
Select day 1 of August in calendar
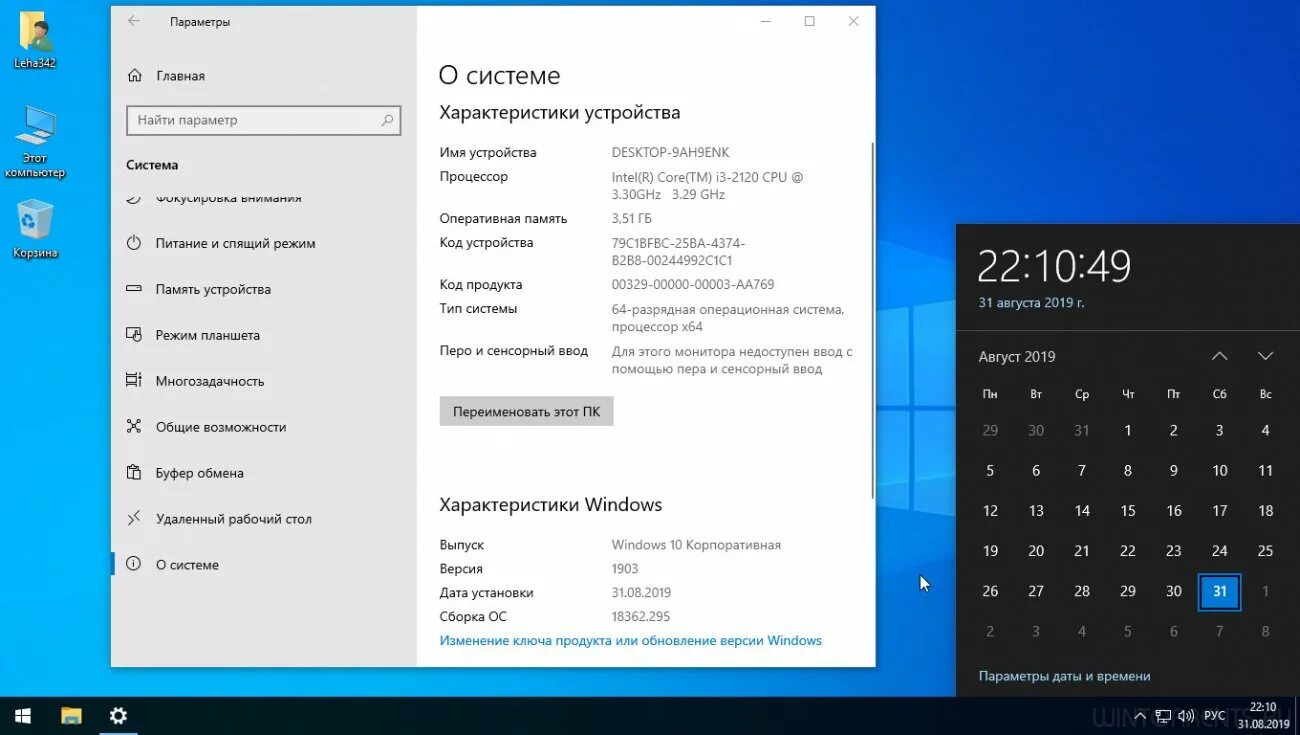point(1128,431)
